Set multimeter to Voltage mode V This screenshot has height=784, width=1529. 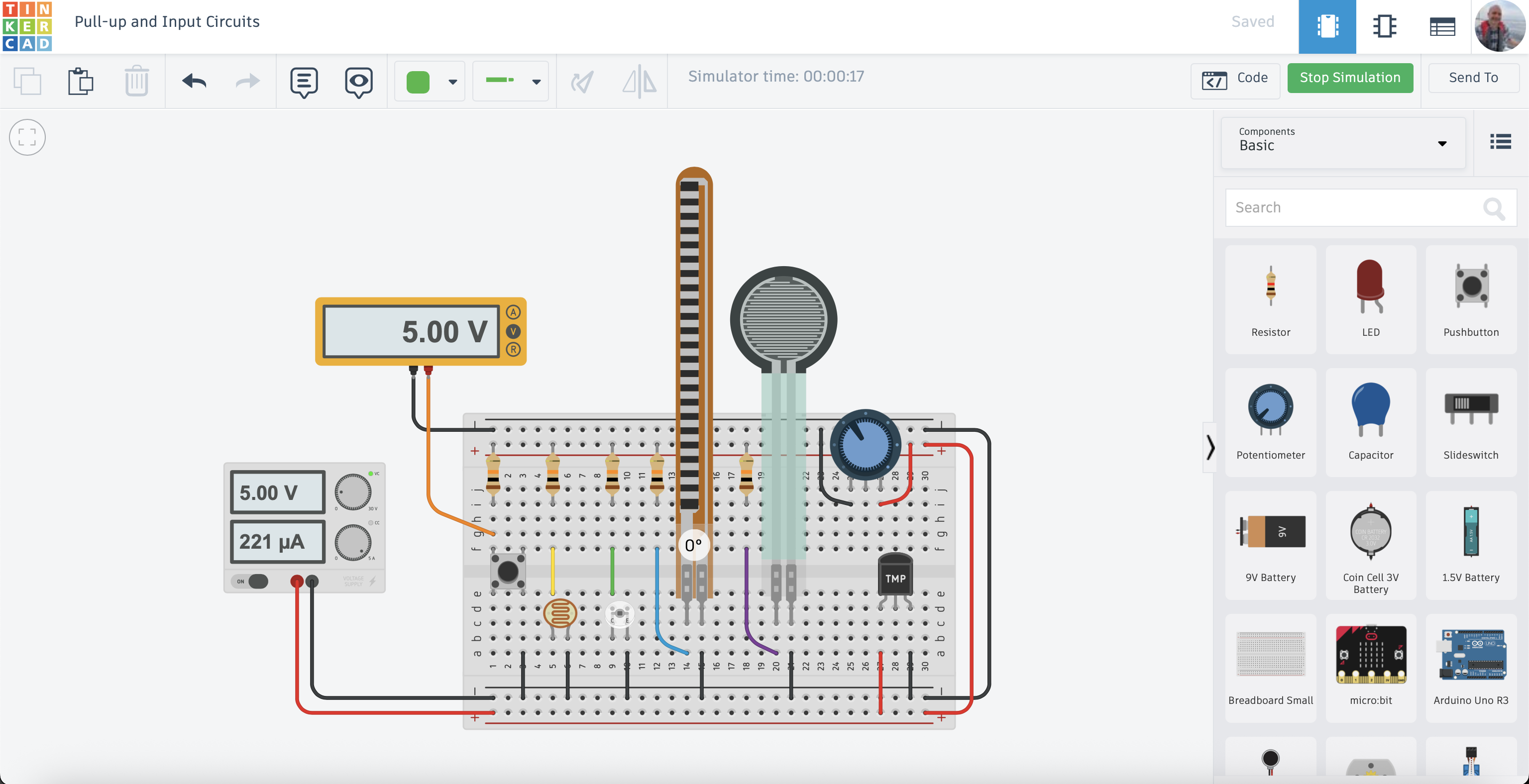coord(513,331)
